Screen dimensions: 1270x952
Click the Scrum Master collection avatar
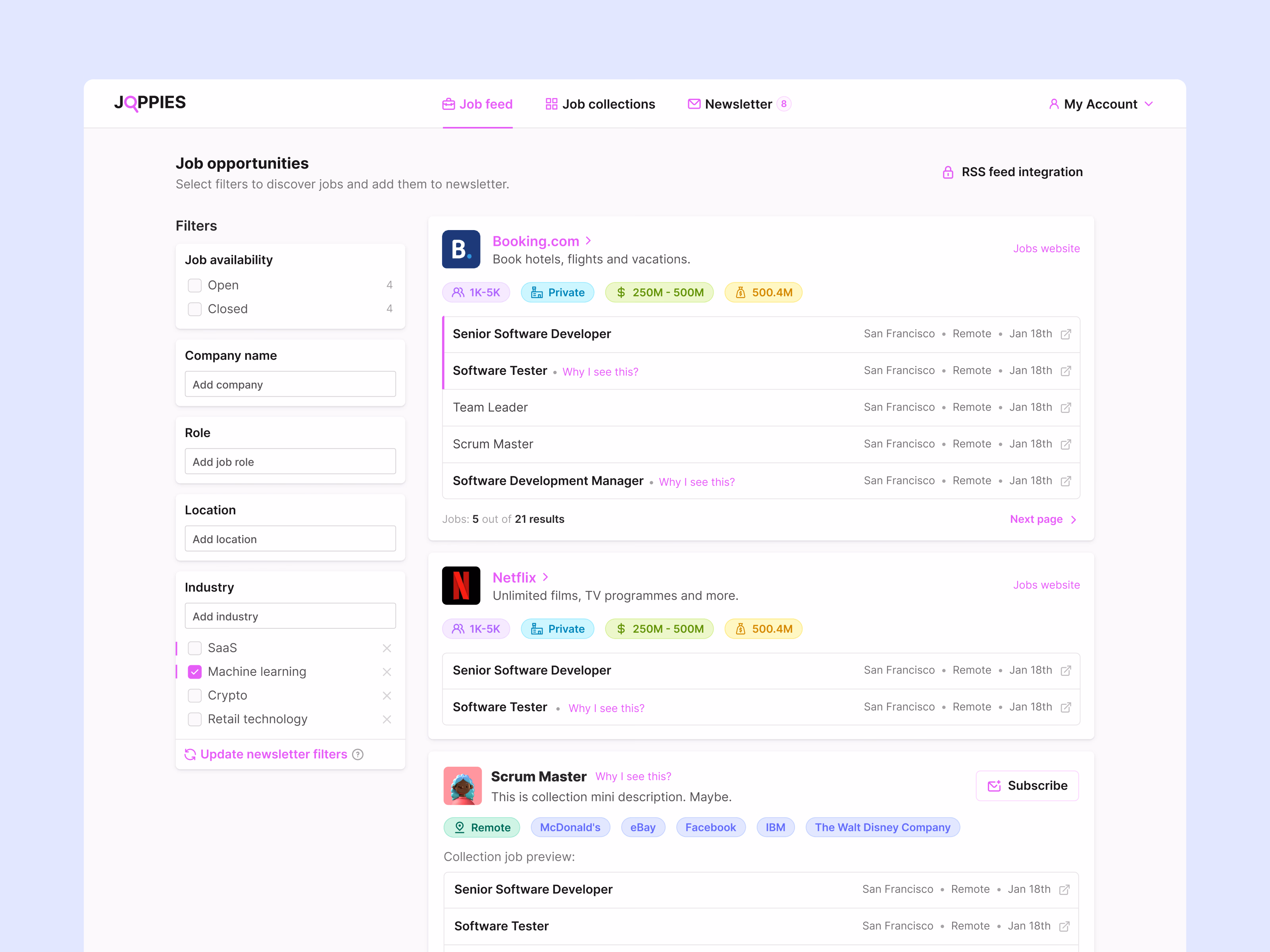coord(463,785)
